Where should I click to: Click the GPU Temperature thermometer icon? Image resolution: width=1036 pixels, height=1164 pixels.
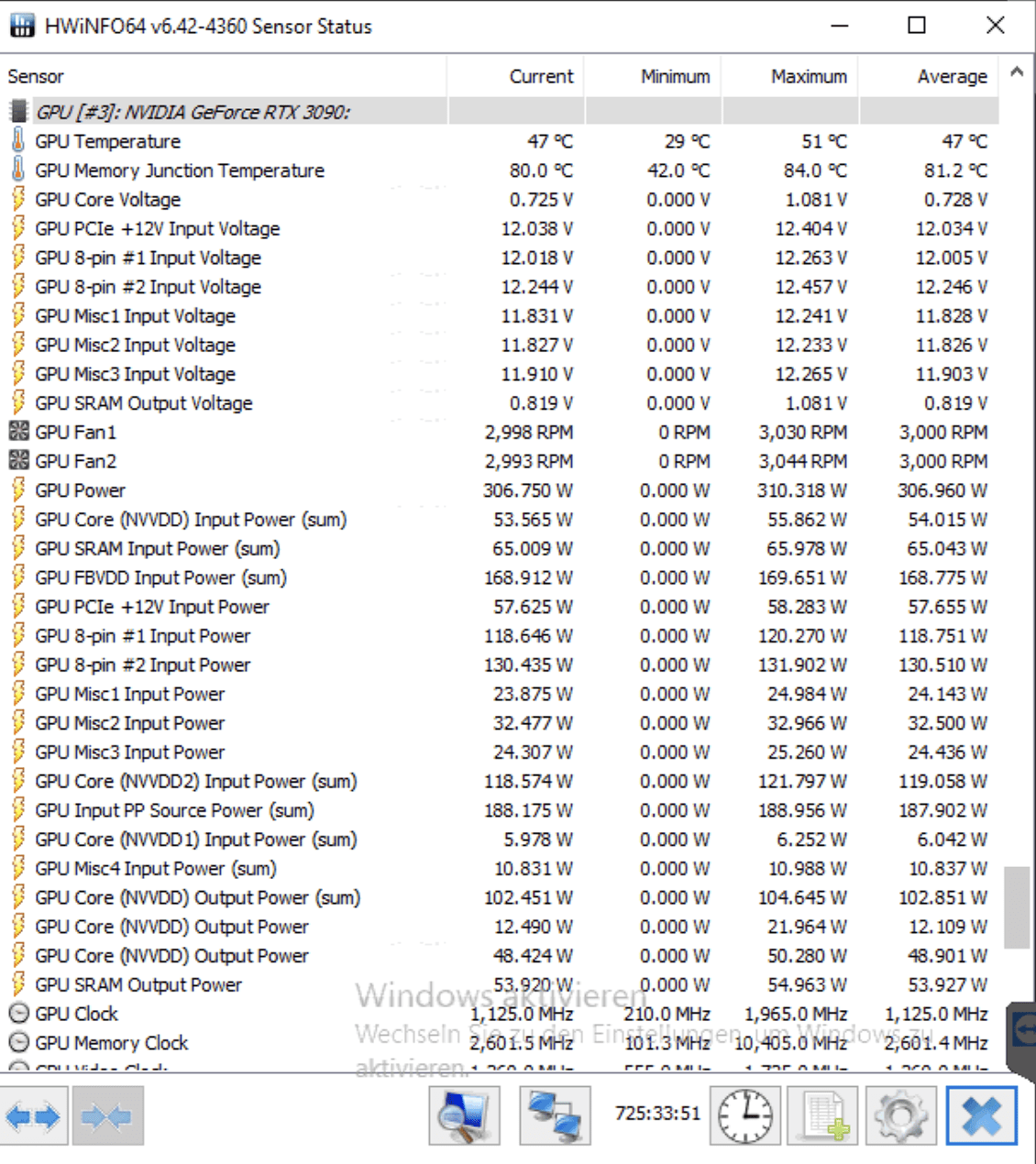click(x=18, y=141)
